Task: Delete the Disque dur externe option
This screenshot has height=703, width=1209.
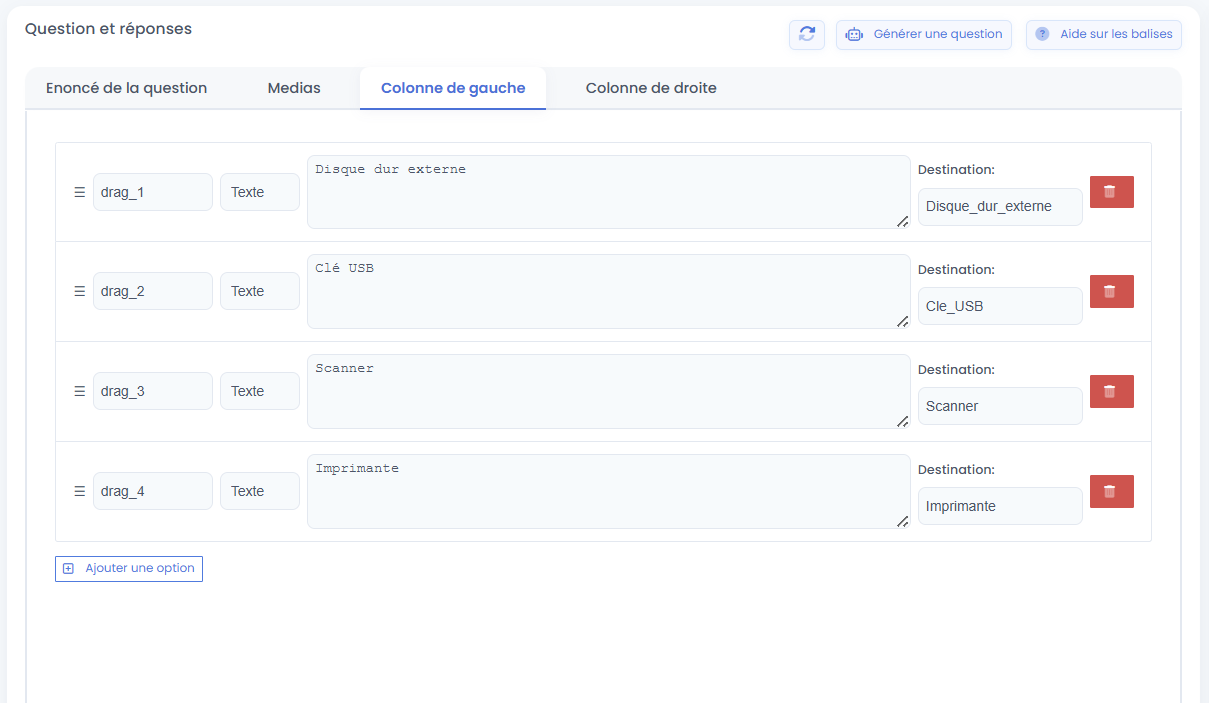Action: click(1111, 191)
